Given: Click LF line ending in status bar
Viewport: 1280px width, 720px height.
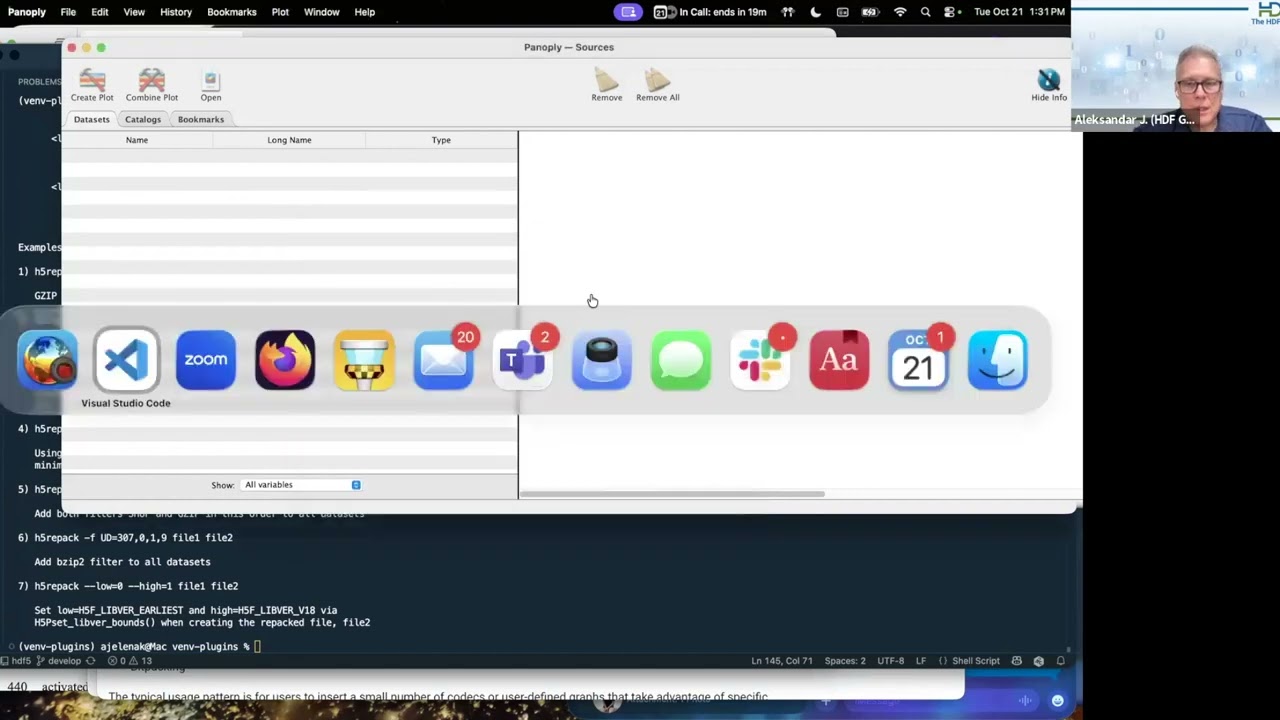Looking at the screenshot, I should coord(921,661).
